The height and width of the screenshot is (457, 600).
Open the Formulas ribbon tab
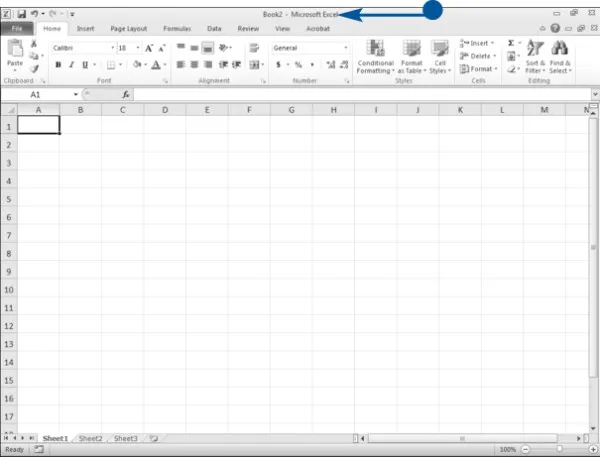coord(177,30)
